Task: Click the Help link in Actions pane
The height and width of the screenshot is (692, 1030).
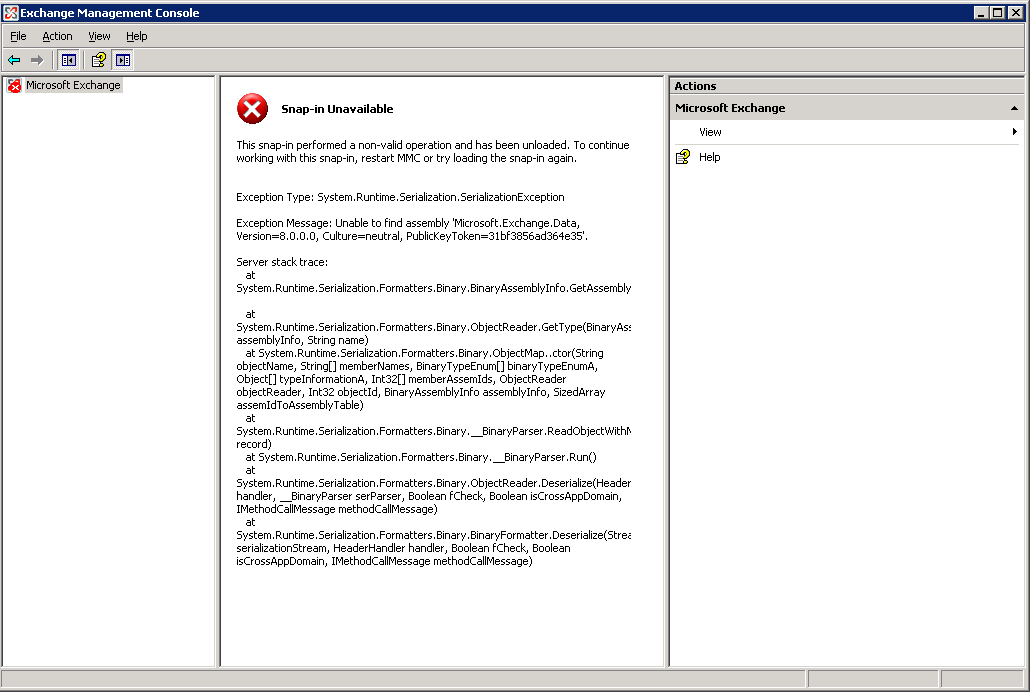Action: 709,157
